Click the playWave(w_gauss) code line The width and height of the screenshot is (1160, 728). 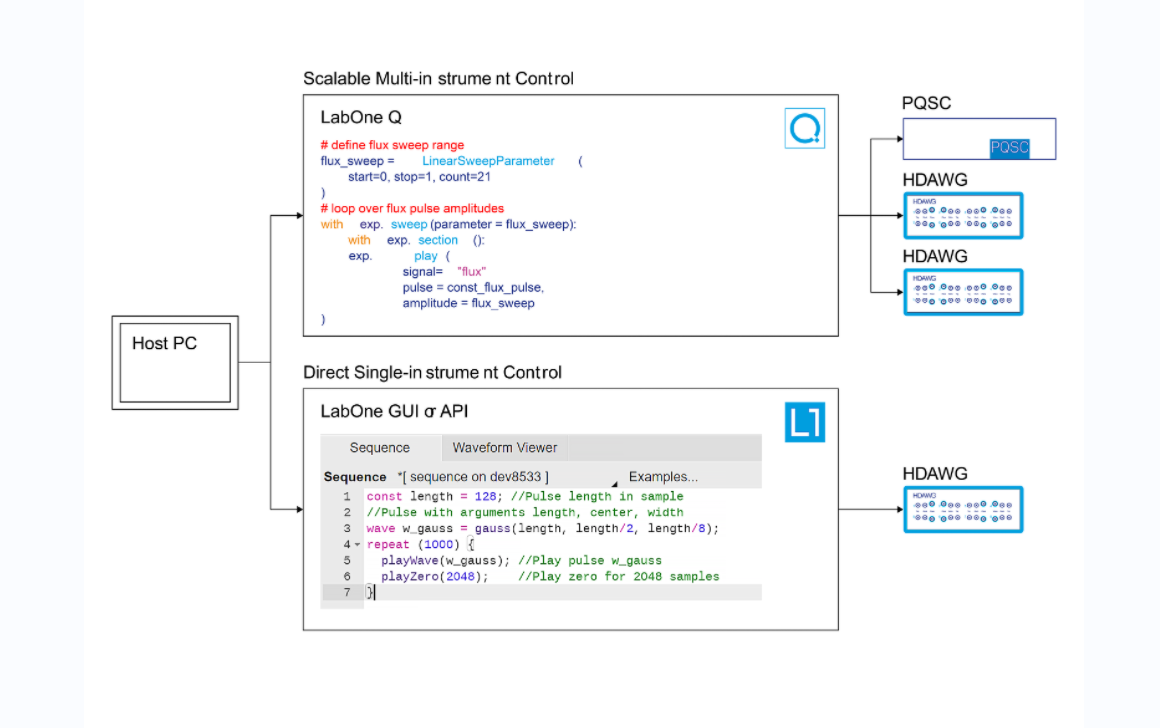pos(447,560)
